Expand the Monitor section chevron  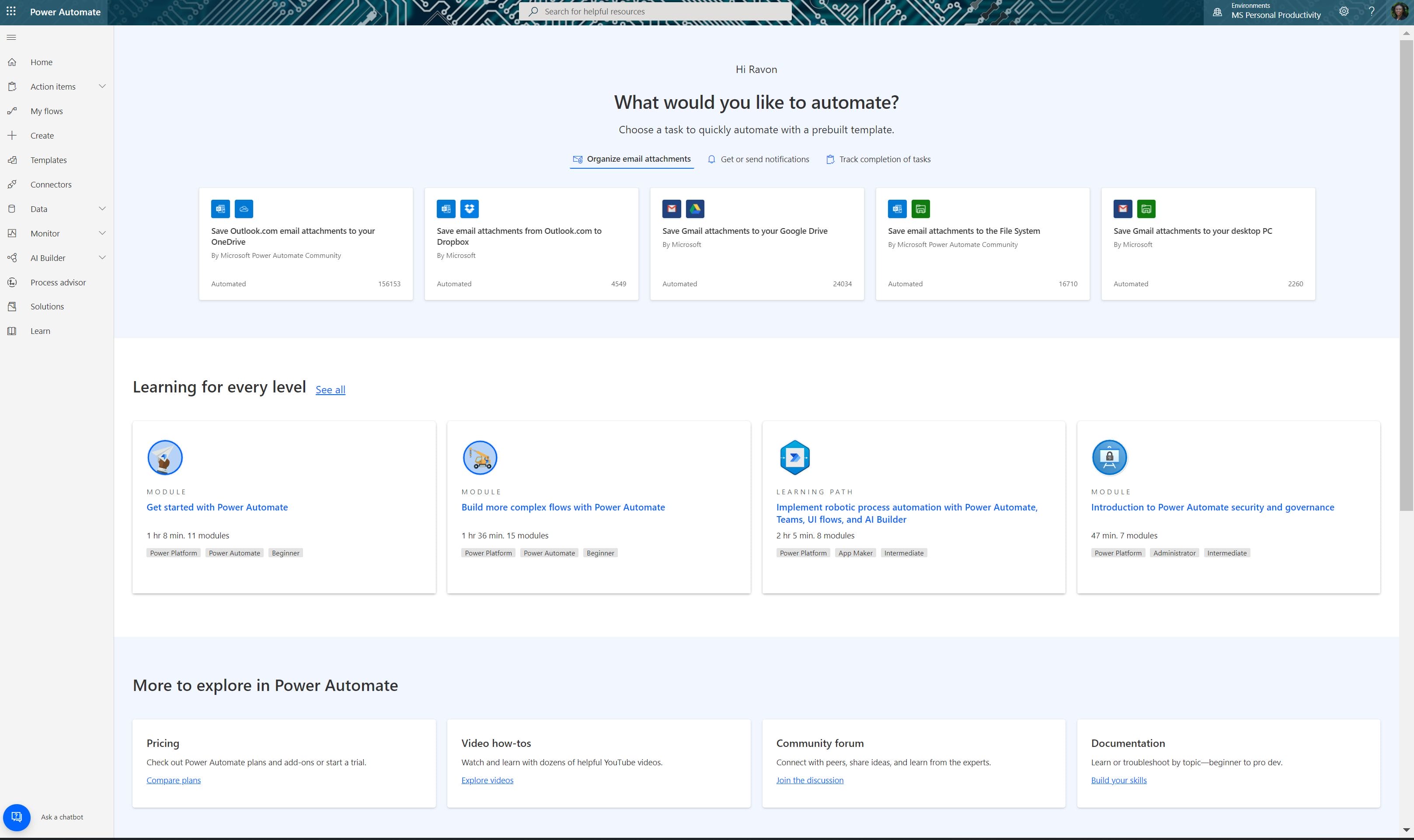tap(102, 233)
